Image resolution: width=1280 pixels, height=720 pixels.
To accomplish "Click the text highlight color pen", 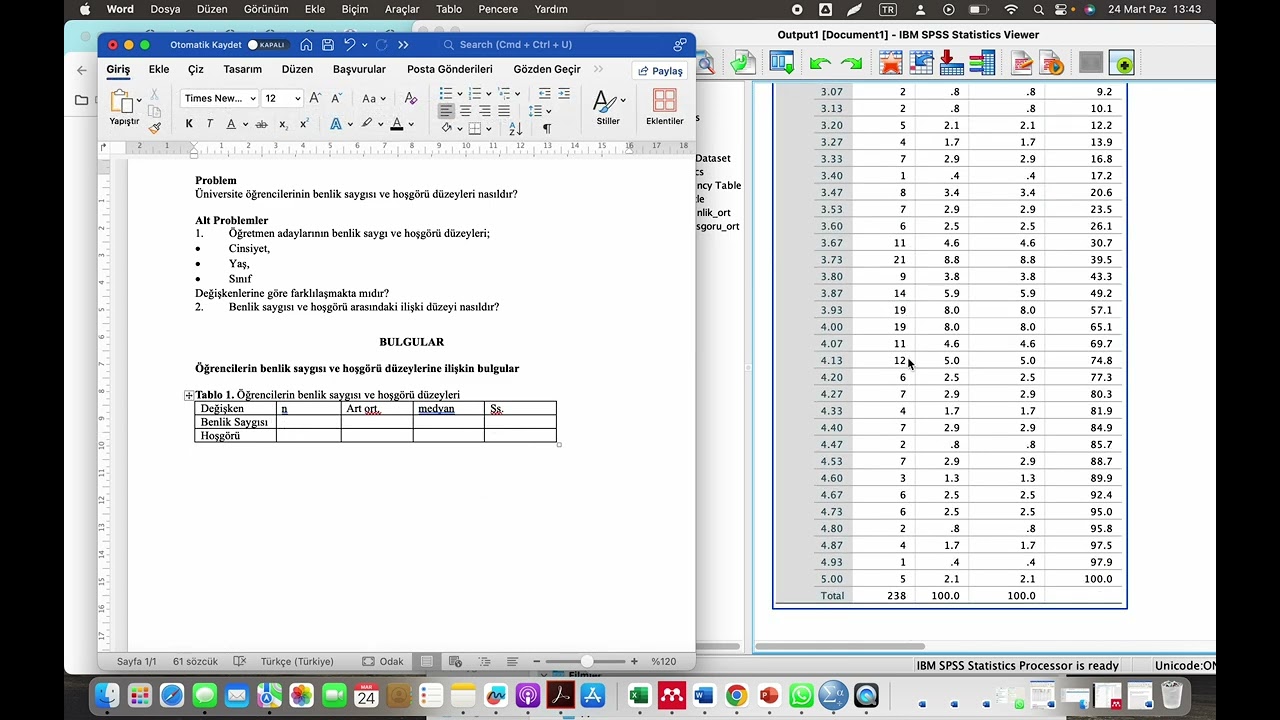I will pyautogui.click(x=367, y=124).
